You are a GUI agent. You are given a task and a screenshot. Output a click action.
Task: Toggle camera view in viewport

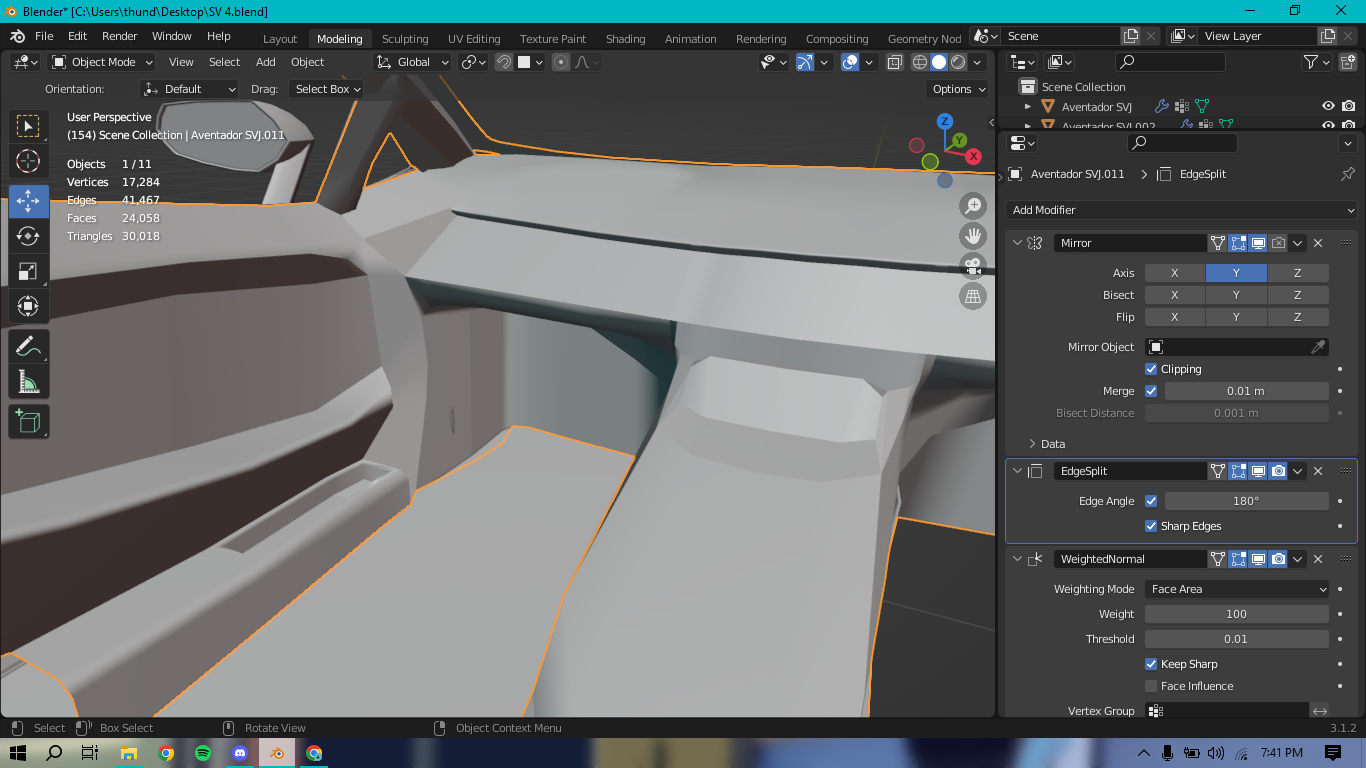click(973, 266)
